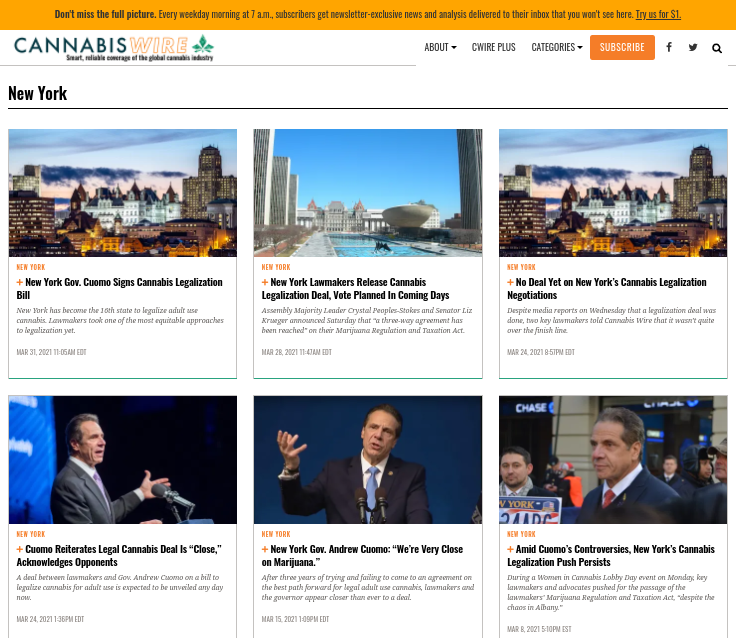Open 'We're Very Close on Marijuana' article
This screenshot has width=736, height=638.
click(362, 556)
